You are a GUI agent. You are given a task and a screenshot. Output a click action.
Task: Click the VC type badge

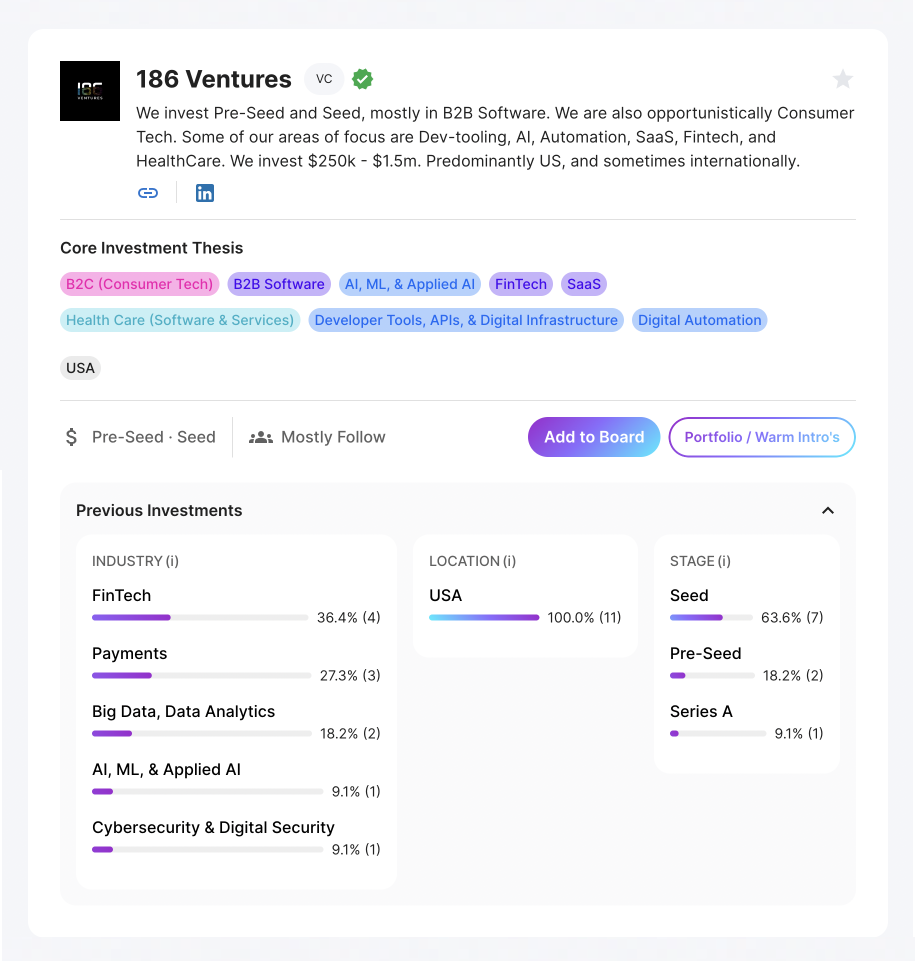tap(324, 79)
